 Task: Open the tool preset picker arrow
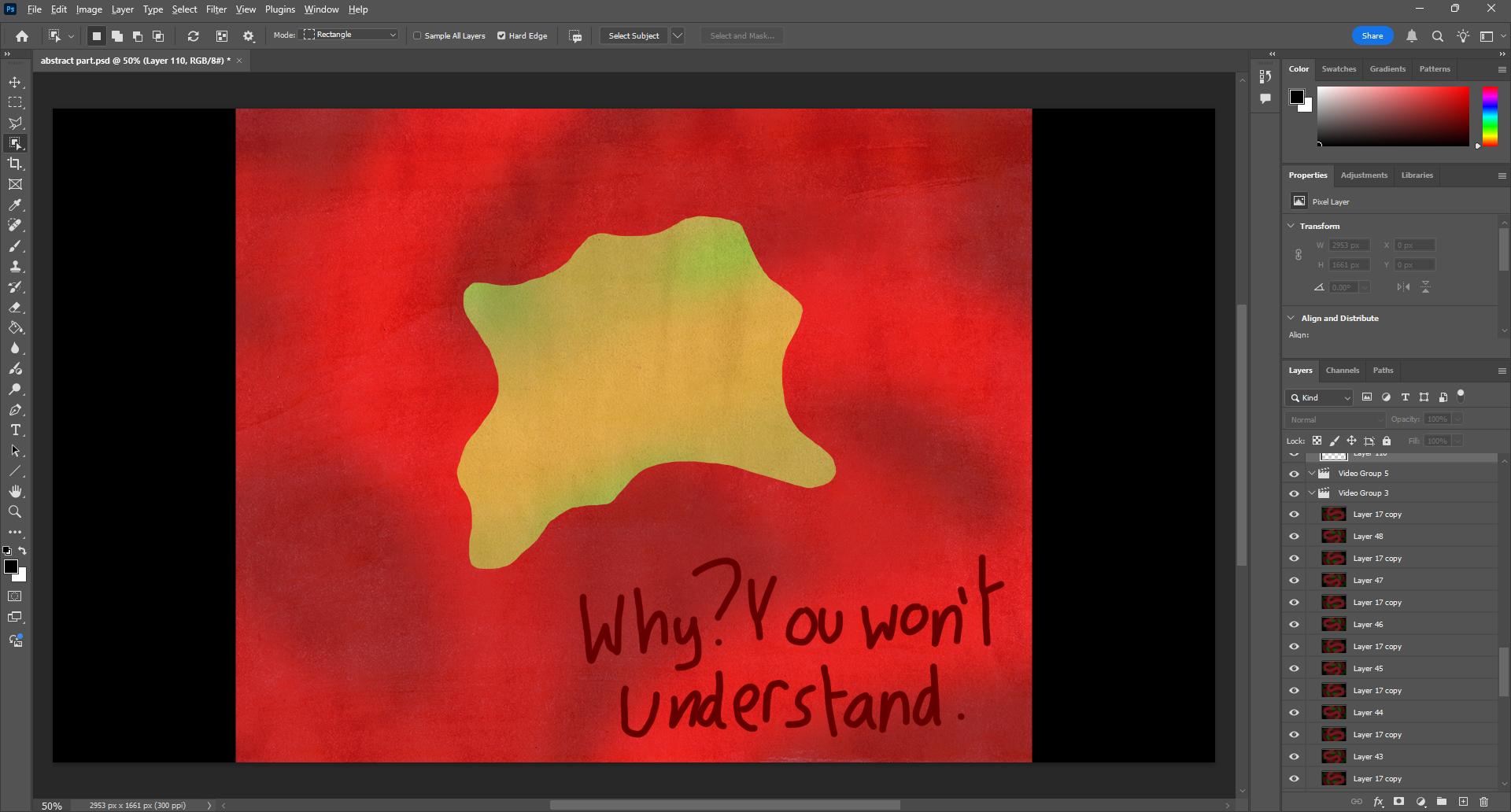[x=71, y=36]
